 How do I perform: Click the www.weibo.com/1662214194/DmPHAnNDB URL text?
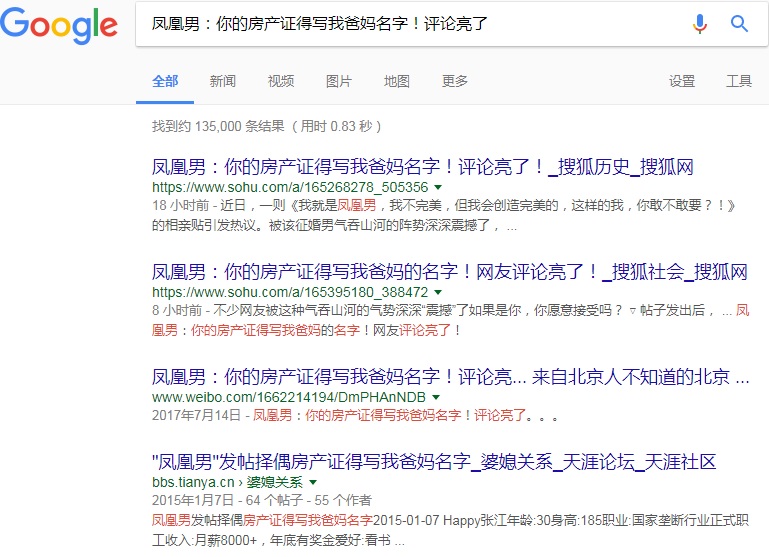289,397
